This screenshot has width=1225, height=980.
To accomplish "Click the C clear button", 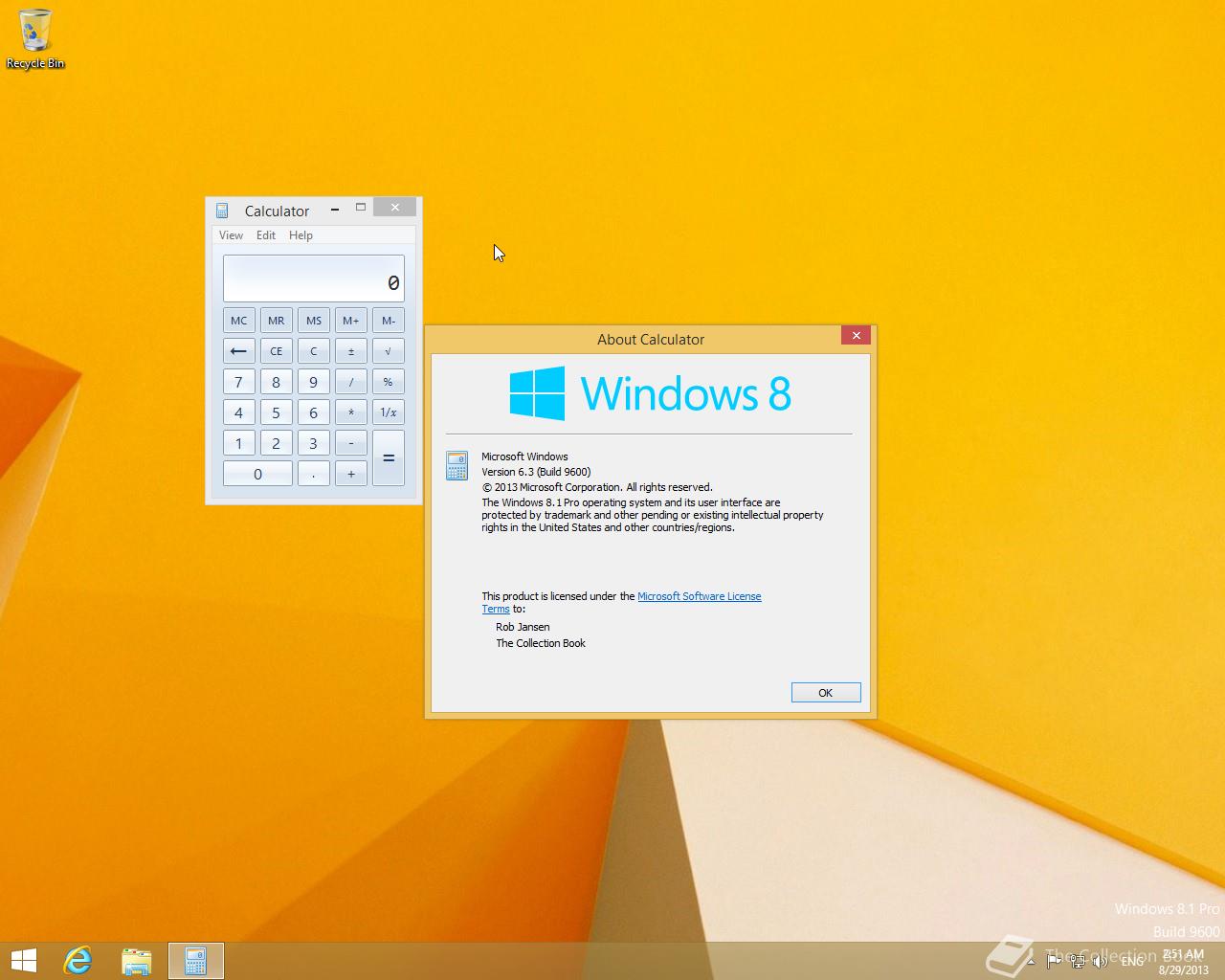I will (314, 351).
